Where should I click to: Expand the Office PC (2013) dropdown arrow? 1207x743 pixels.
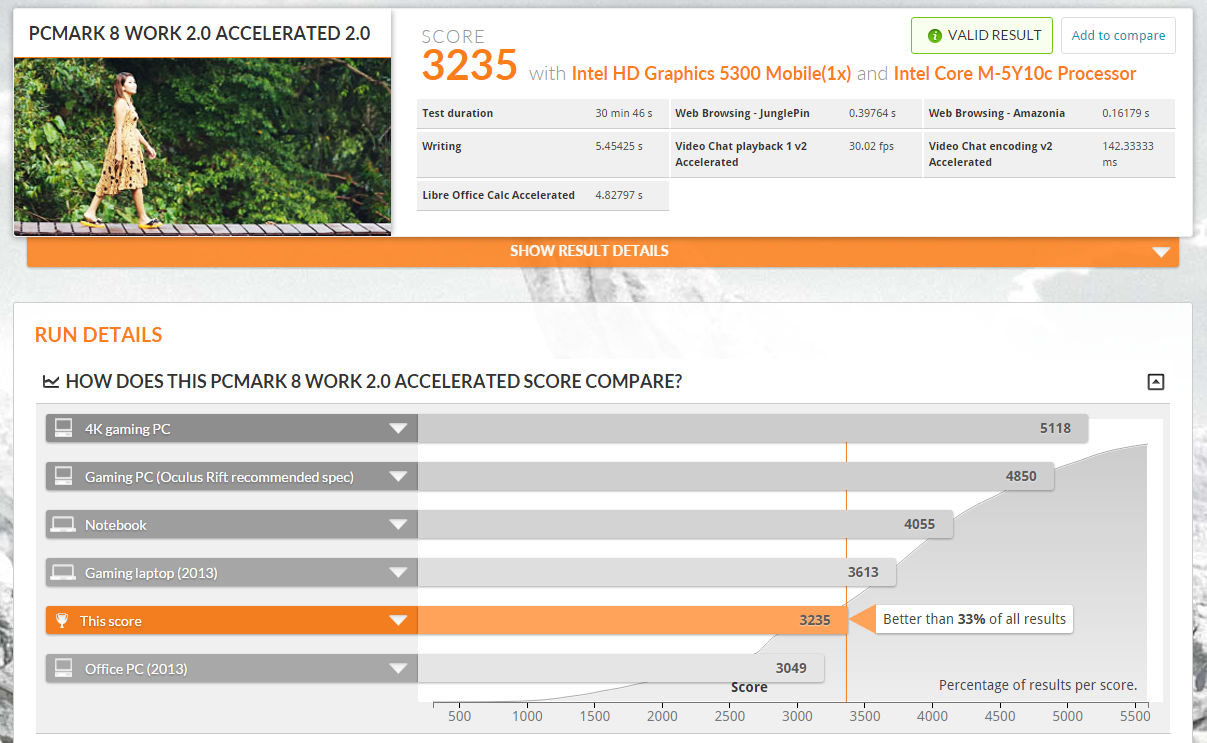pyautogui.click(x=399, y=669)
